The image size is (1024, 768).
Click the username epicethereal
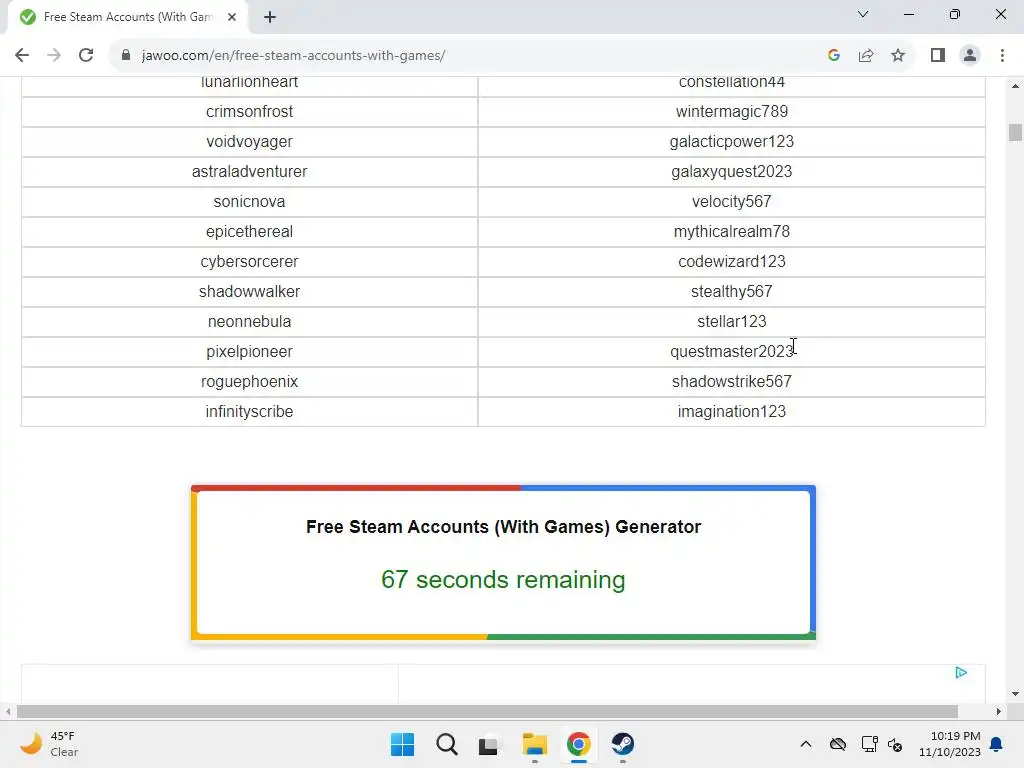point(249,232)
